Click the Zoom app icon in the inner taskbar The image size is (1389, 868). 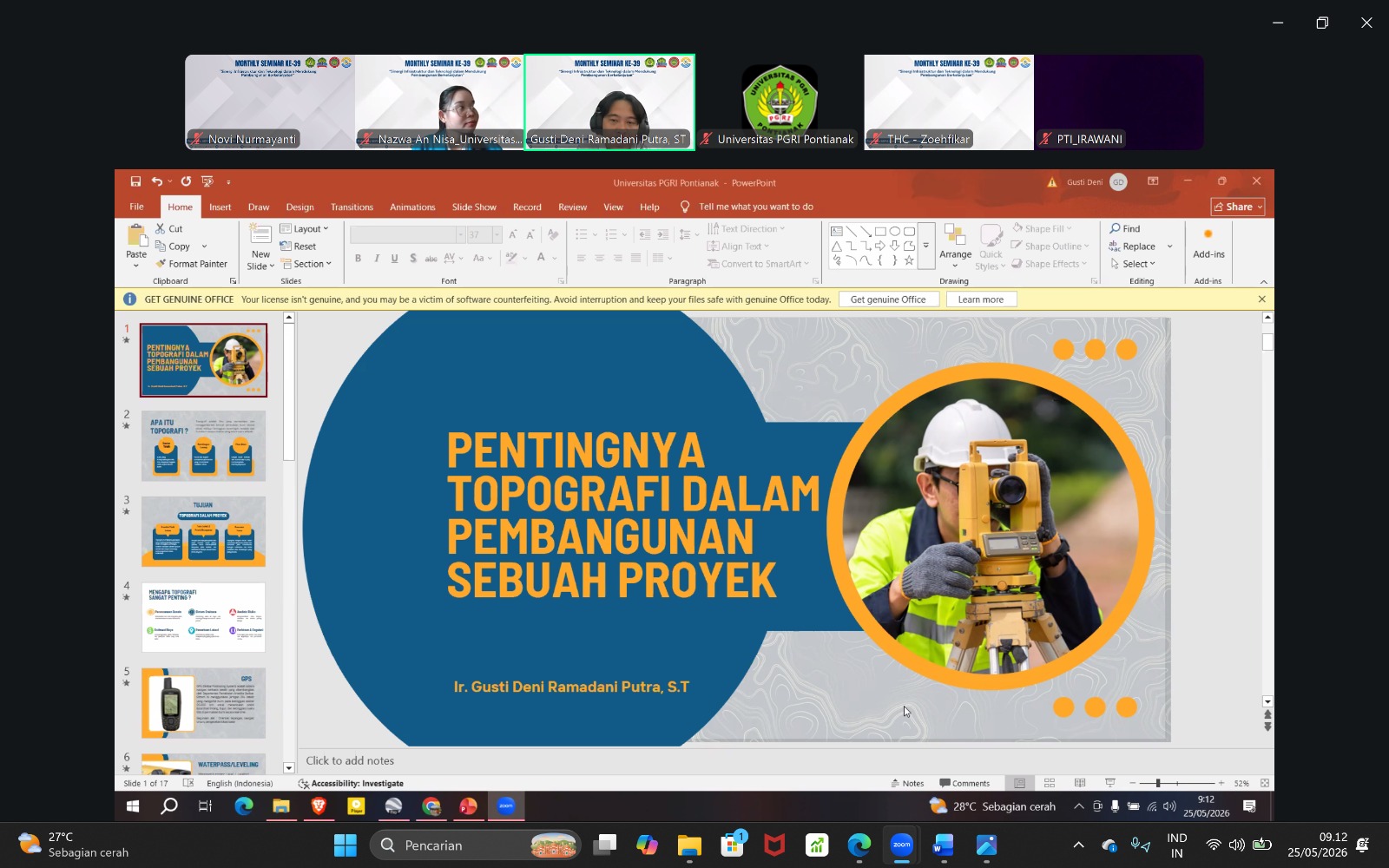(x=506, y=806)
